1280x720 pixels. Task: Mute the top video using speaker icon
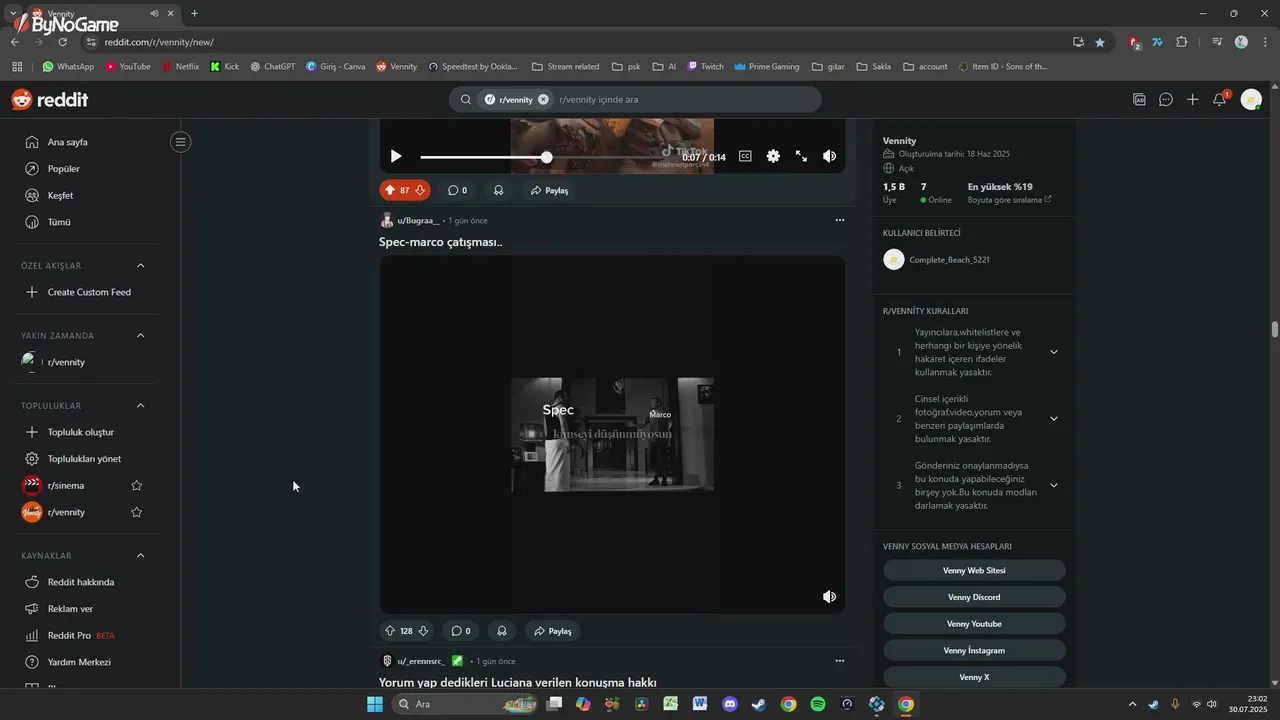(x=829, y=156)
